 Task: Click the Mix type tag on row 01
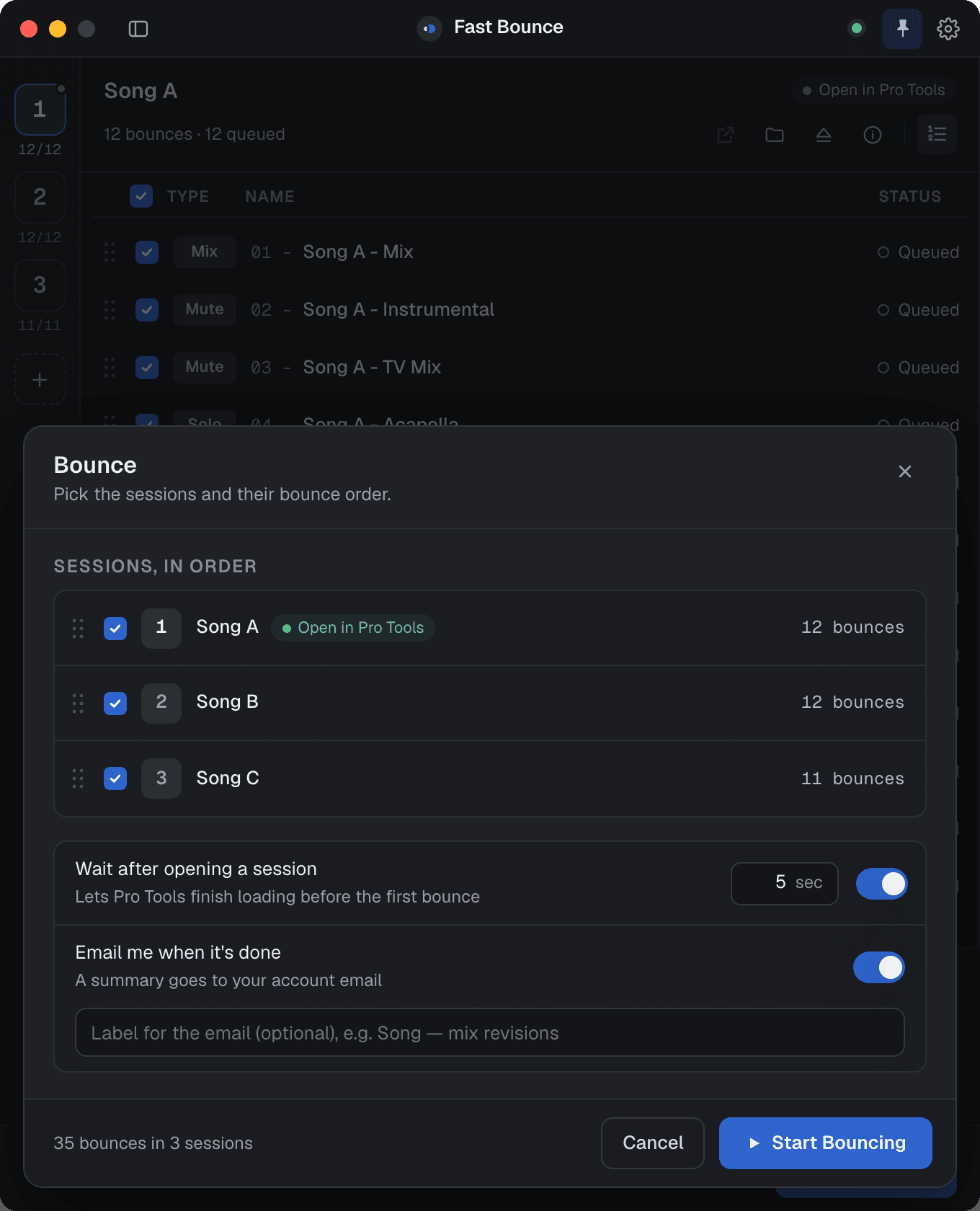pyautogui.click(x=205, y=252)
